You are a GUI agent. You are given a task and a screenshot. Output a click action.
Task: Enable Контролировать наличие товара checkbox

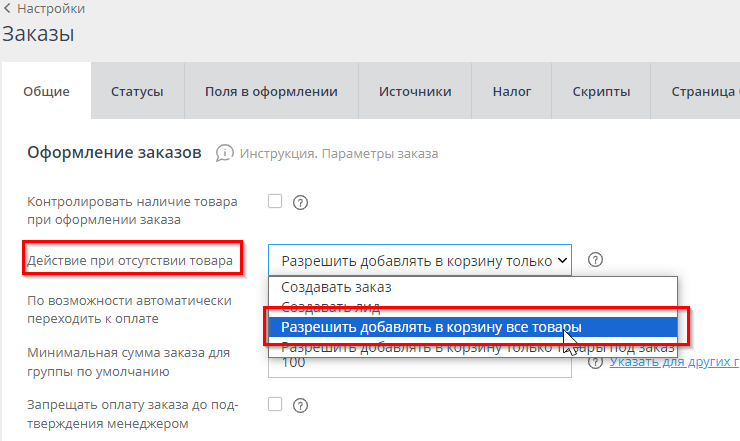275,201
